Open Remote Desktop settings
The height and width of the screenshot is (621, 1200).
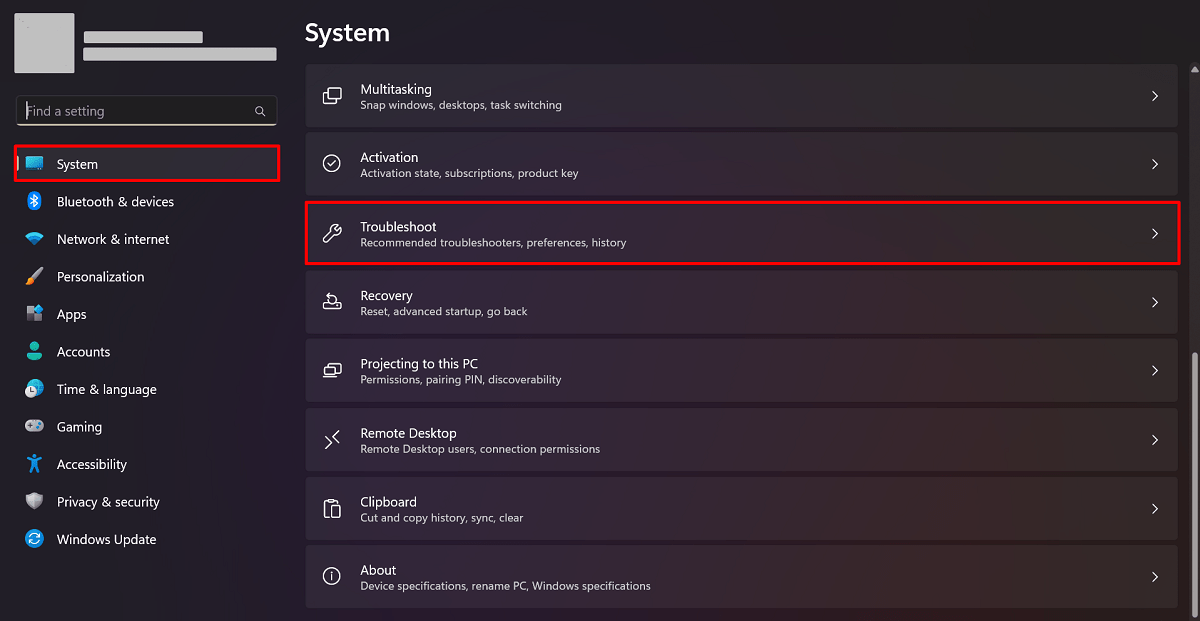tap(740, 440)
